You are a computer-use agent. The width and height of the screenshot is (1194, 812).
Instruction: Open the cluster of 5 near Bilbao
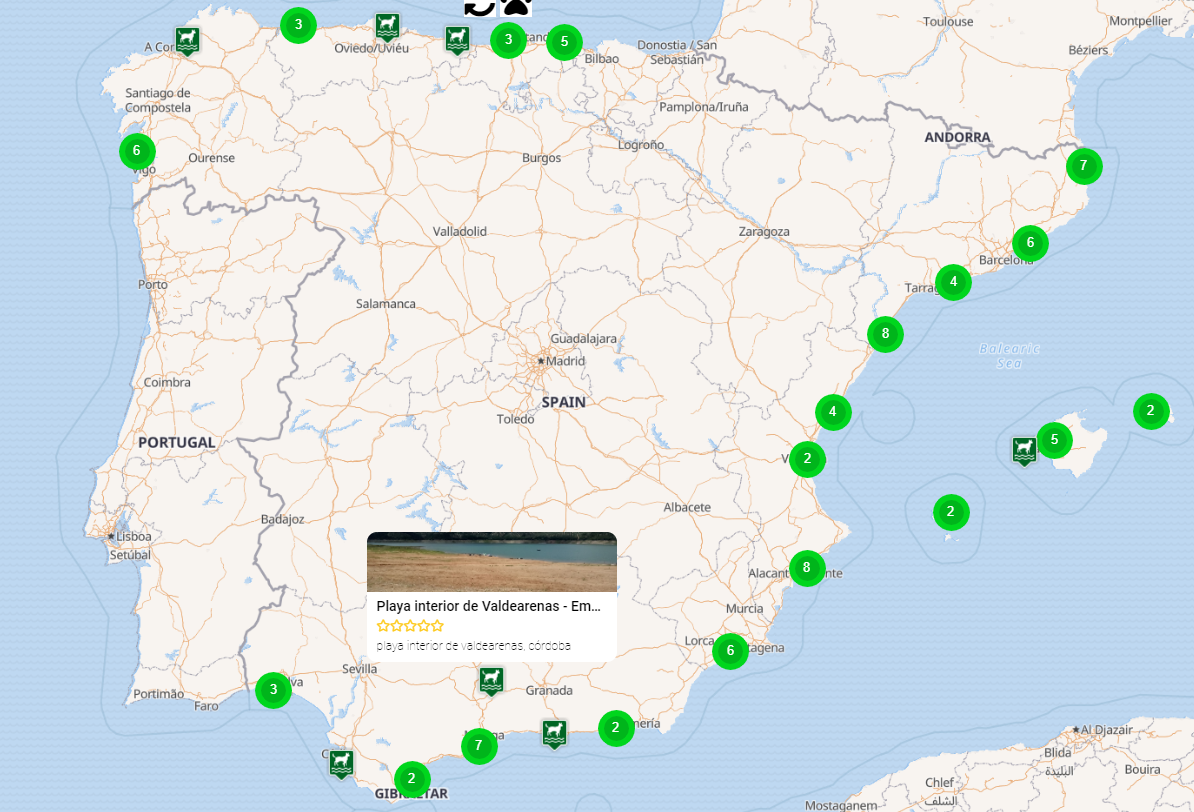[564, 42]
